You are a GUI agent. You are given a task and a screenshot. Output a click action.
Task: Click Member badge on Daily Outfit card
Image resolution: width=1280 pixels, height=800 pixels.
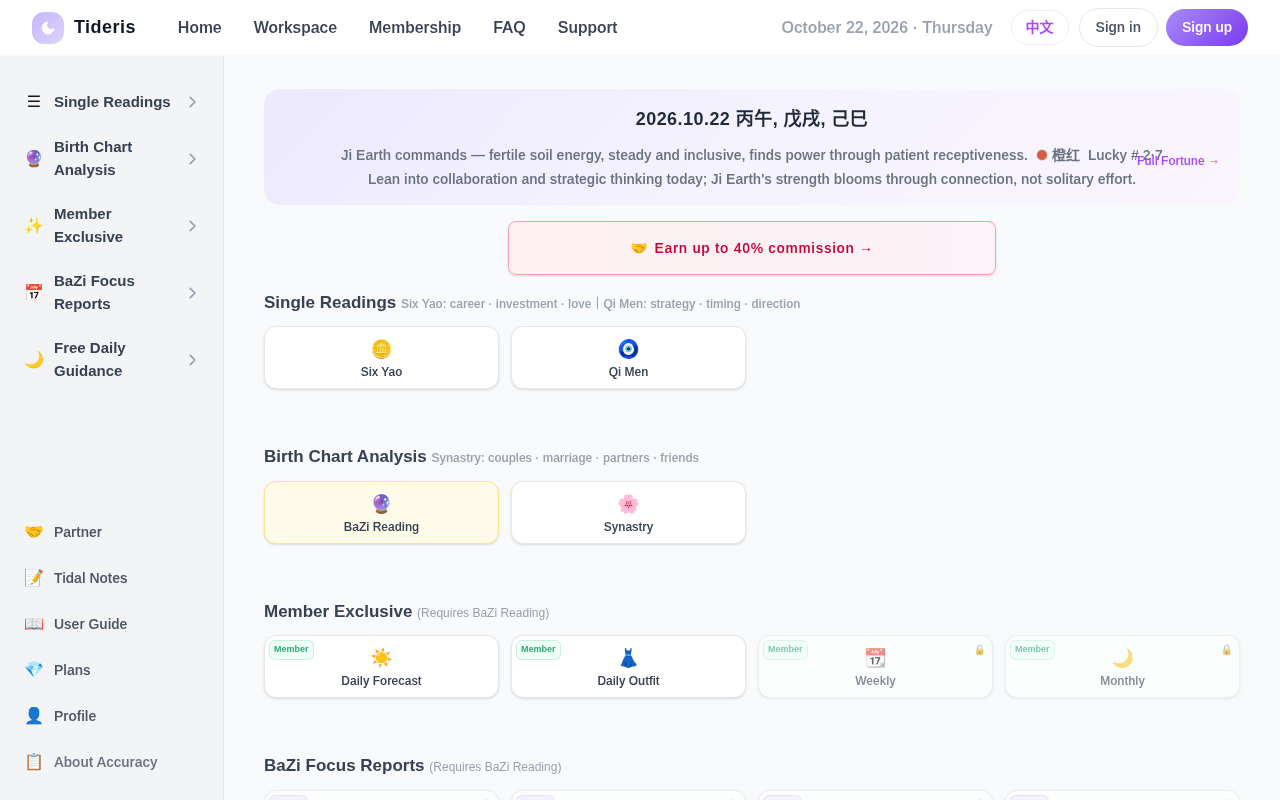538,650
